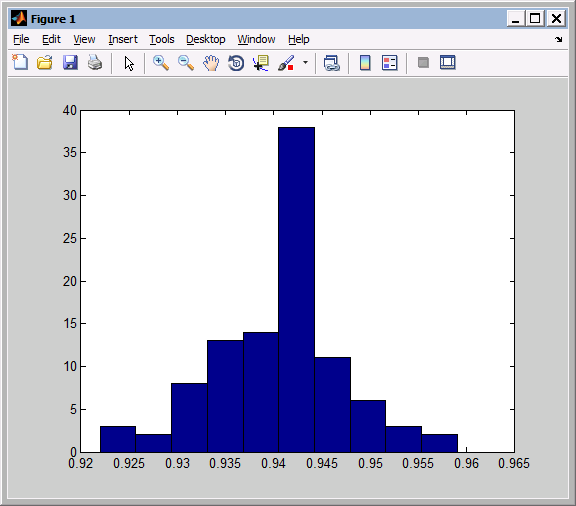The image size is (576, 506).
Task: Select the Pan hand tool
Action: click(x=211, y=63)
